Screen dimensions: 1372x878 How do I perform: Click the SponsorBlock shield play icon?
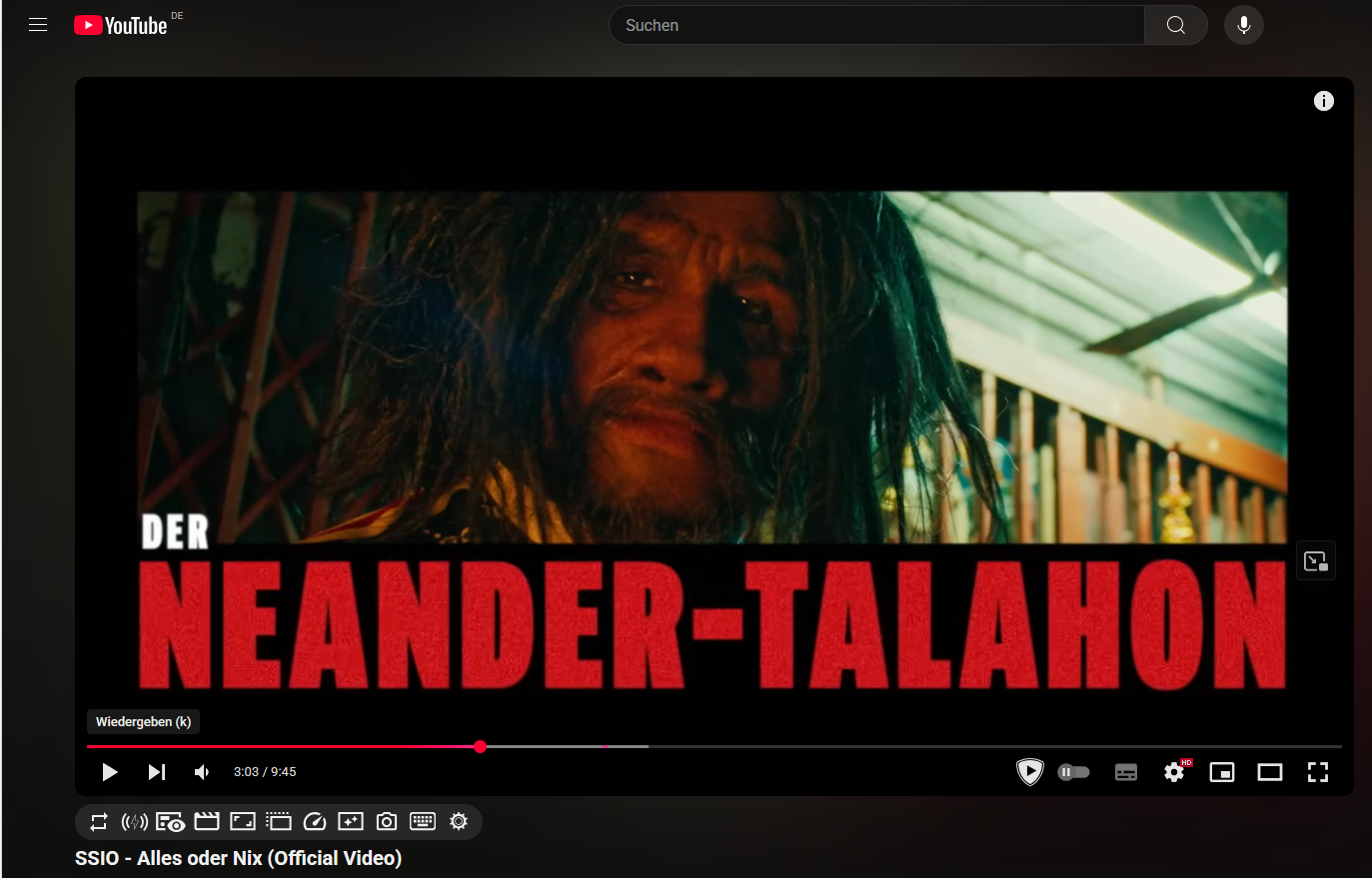pos(1030,772)
